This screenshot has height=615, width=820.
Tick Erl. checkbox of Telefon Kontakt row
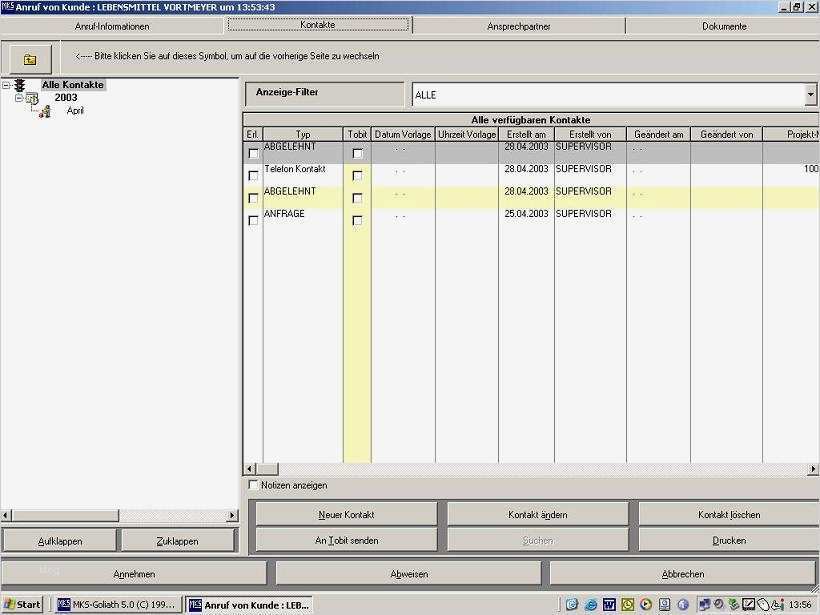pos(253,176)
